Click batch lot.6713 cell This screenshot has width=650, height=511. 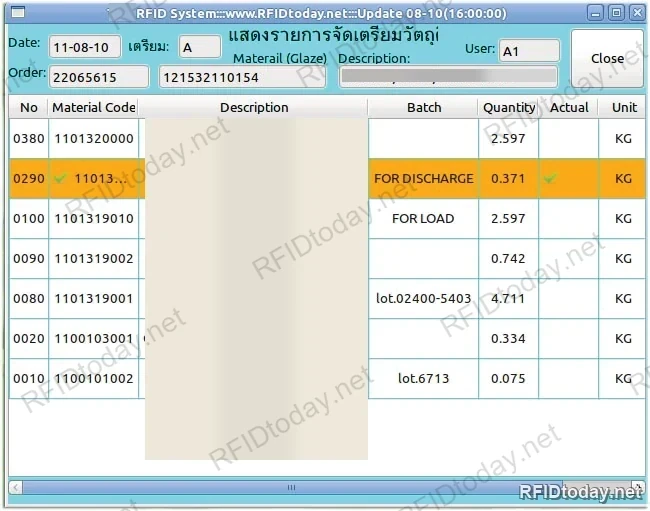tap(423, 378)
